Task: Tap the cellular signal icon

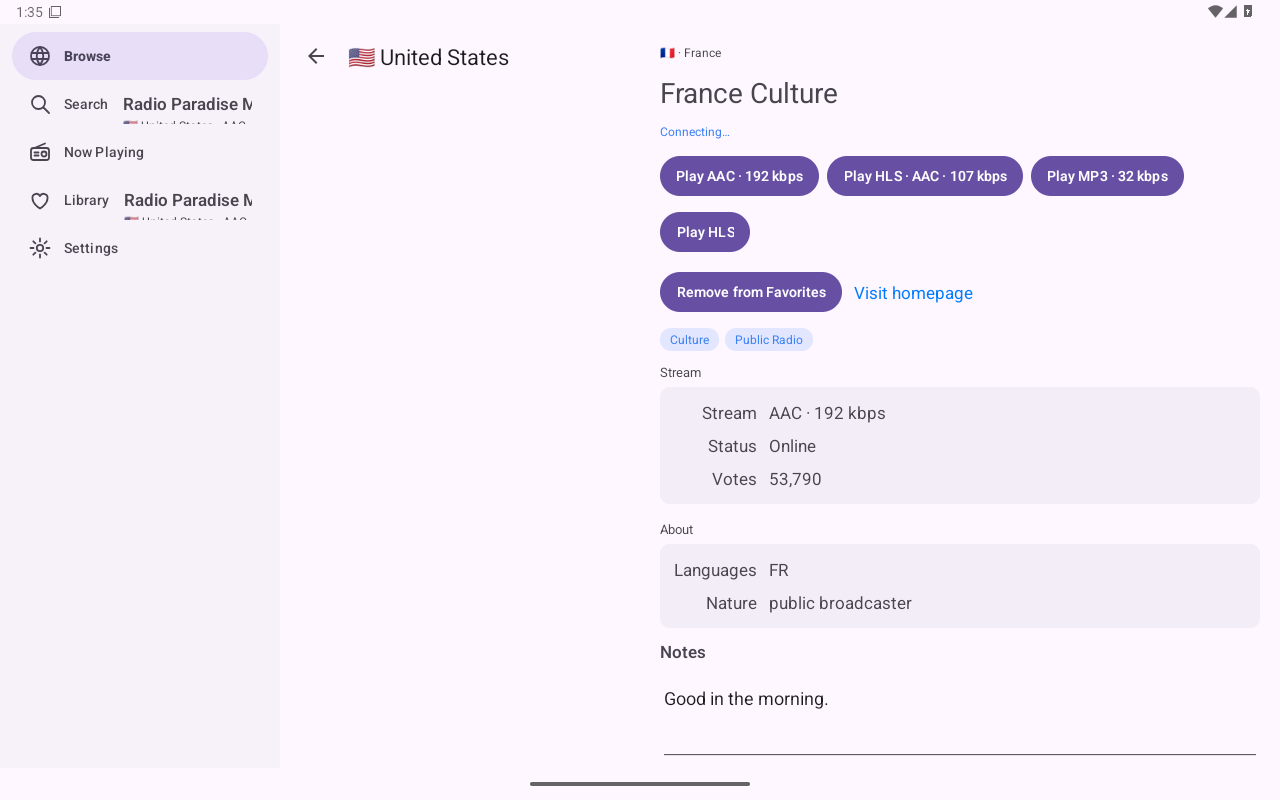Action: click(1231, 12)
